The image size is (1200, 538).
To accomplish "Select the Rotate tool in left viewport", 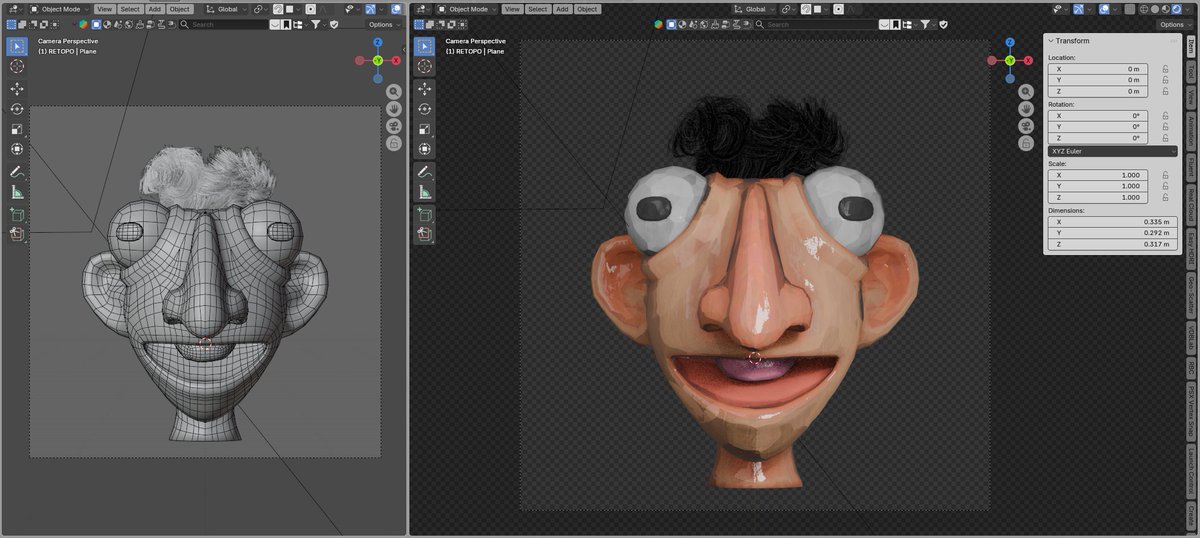I will click(17, 109).
